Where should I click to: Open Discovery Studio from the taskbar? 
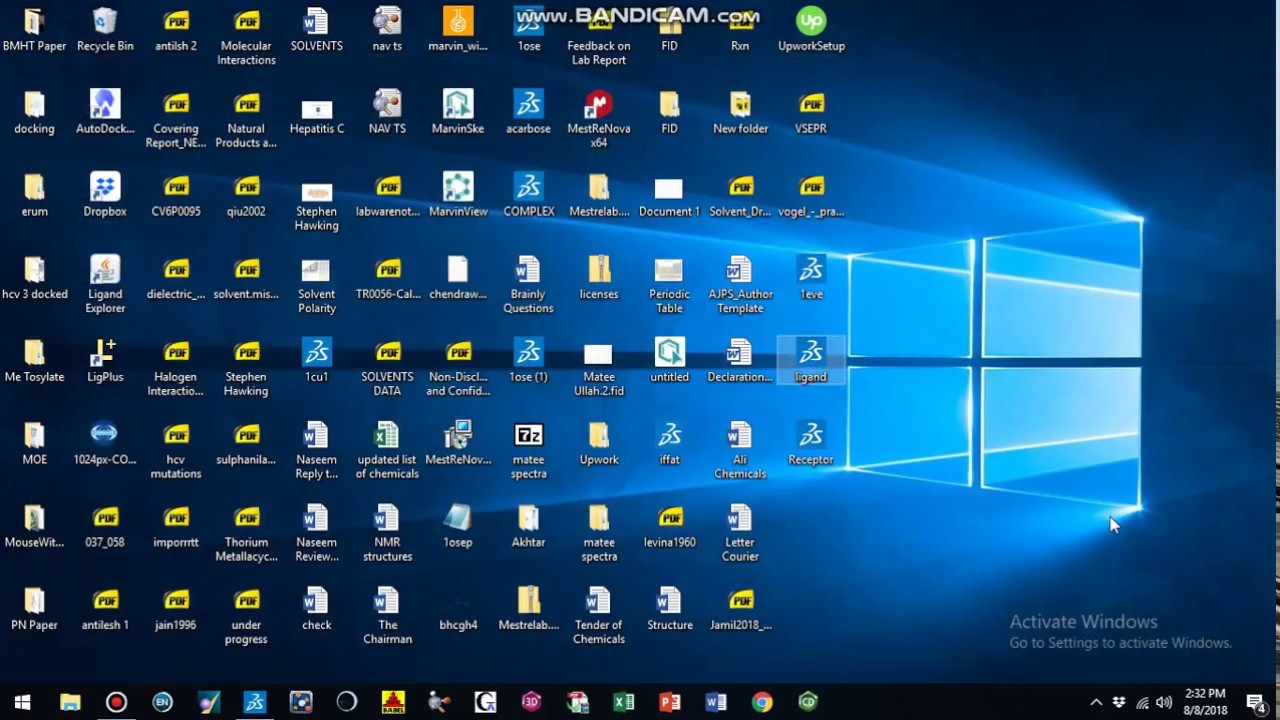click(255, 702)
